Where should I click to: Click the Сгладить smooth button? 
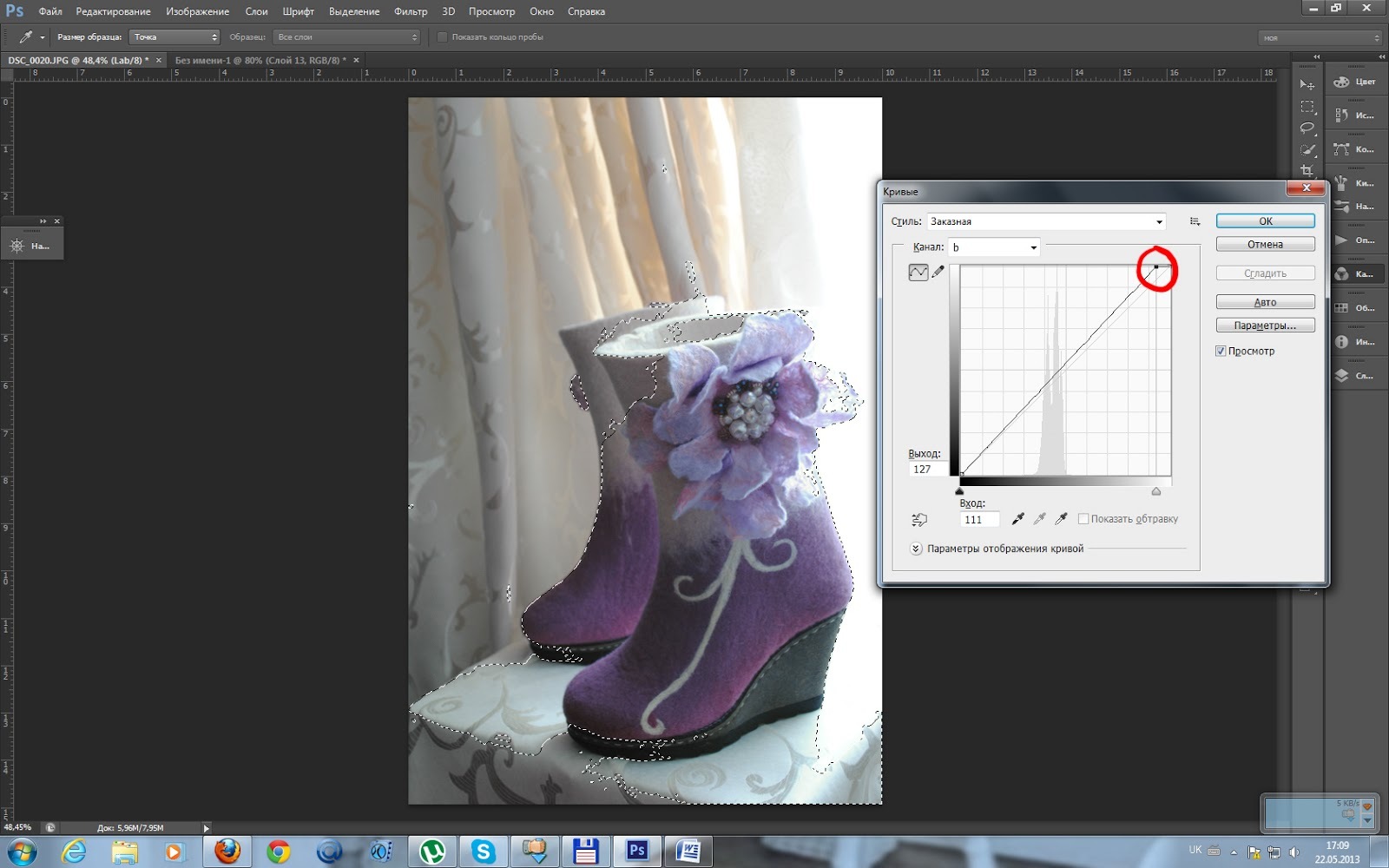[x=1265, y=273]
